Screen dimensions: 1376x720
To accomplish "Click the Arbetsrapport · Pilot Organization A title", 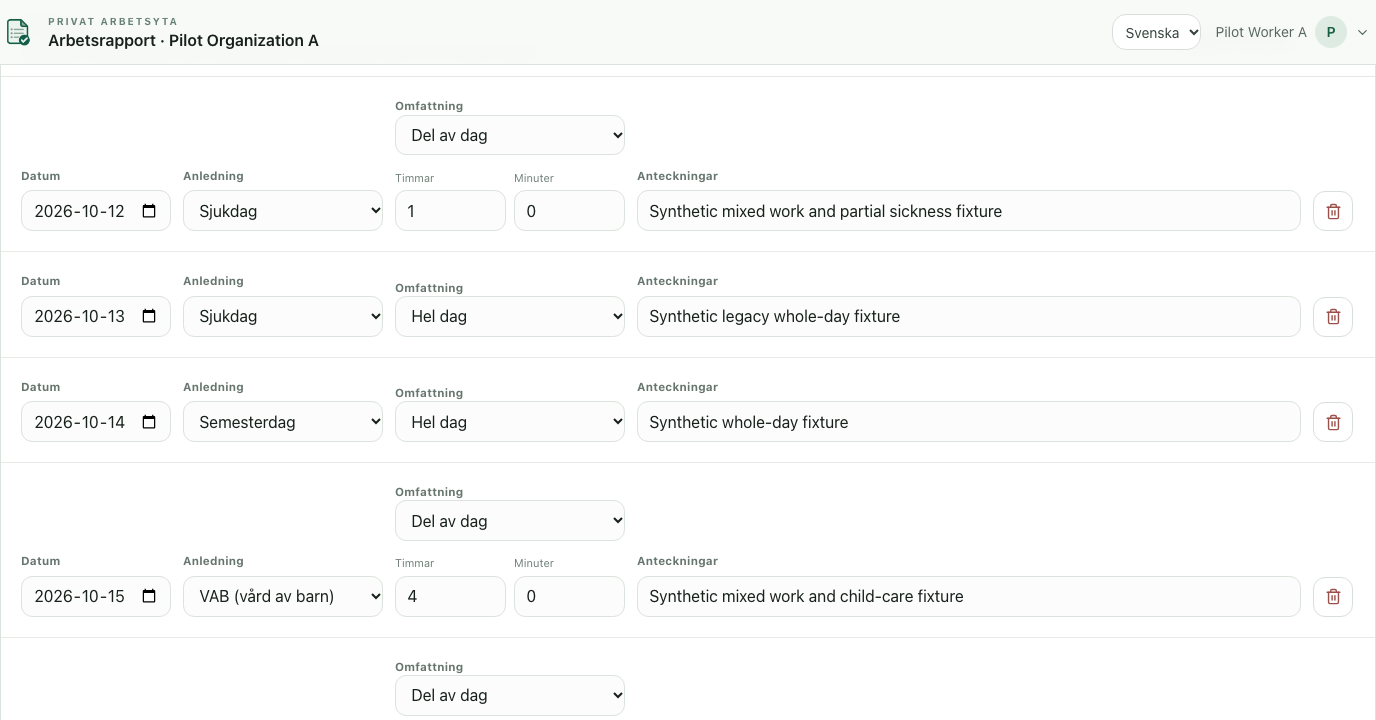I will (183, 41).
